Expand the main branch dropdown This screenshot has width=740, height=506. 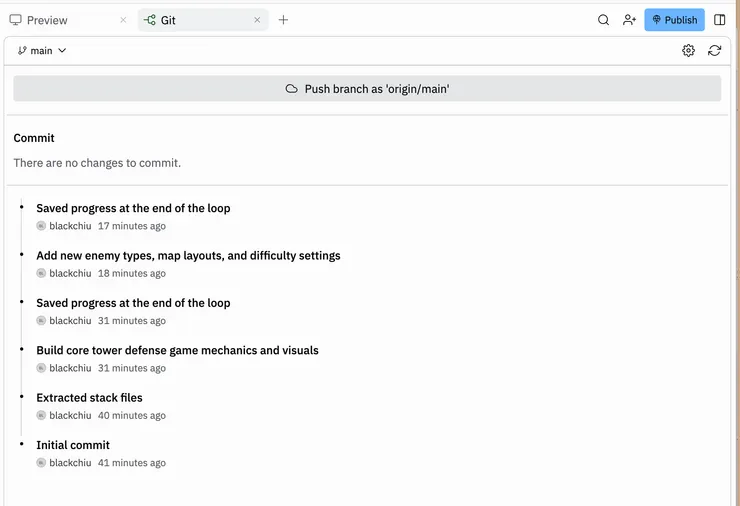42,50
